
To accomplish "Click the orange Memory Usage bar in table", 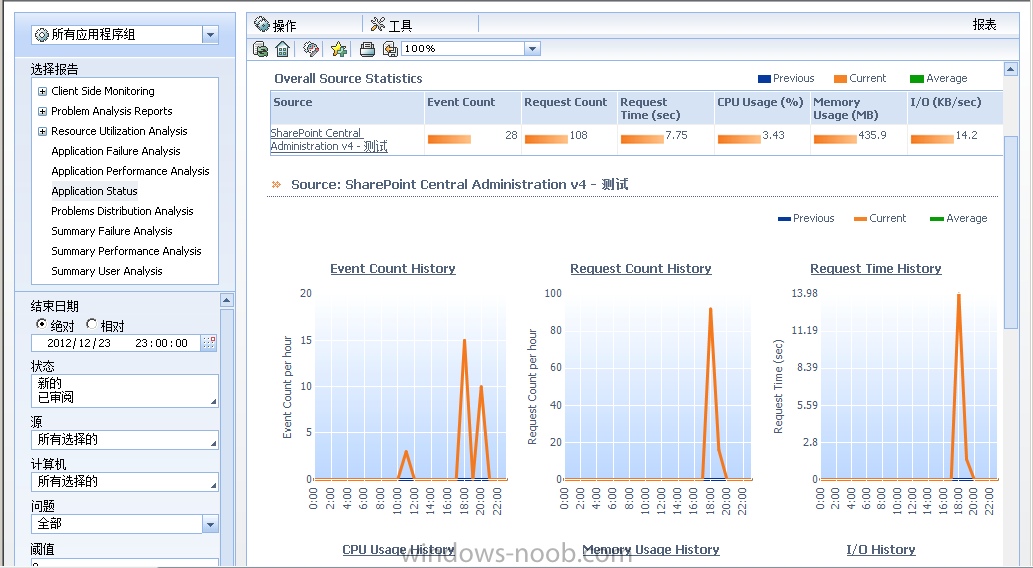I will tap(835, 139).
